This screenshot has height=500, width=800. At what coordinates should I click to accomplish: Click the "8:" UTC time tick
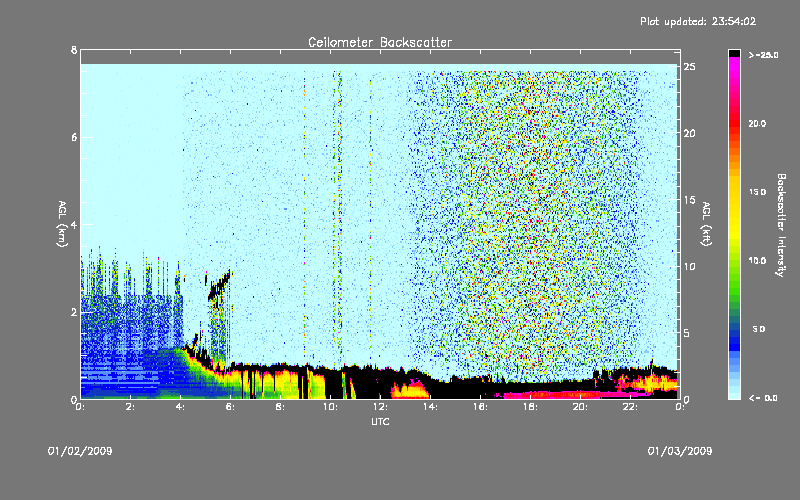tap(281, 407)
